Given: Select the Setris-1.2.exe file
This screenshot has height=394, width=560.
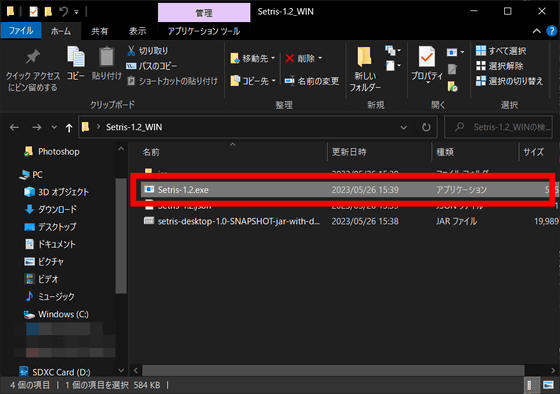Looking at the screenshot, I should tap(349, 190).
